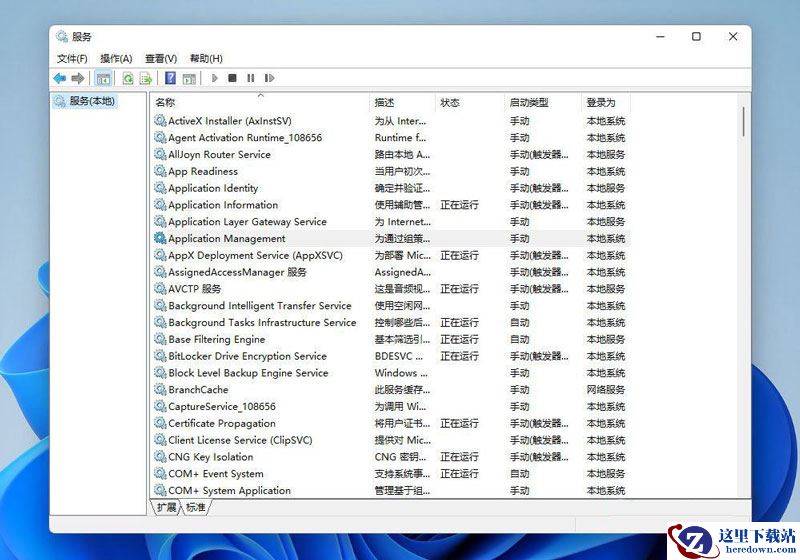Viewport: 800px width, 560px height.
Task: Select BitLocker Drive Encryption Service
Action: (390, 356)
